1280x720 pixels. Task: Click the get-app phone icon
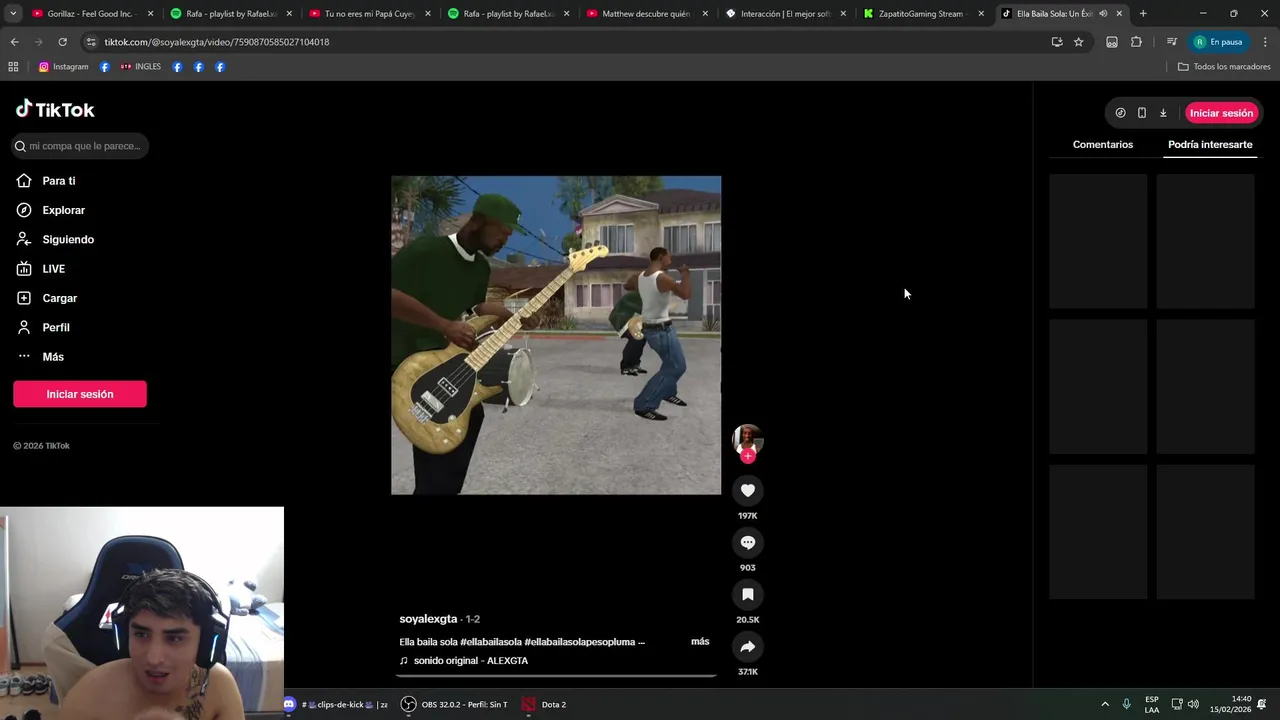[1141, 113]
